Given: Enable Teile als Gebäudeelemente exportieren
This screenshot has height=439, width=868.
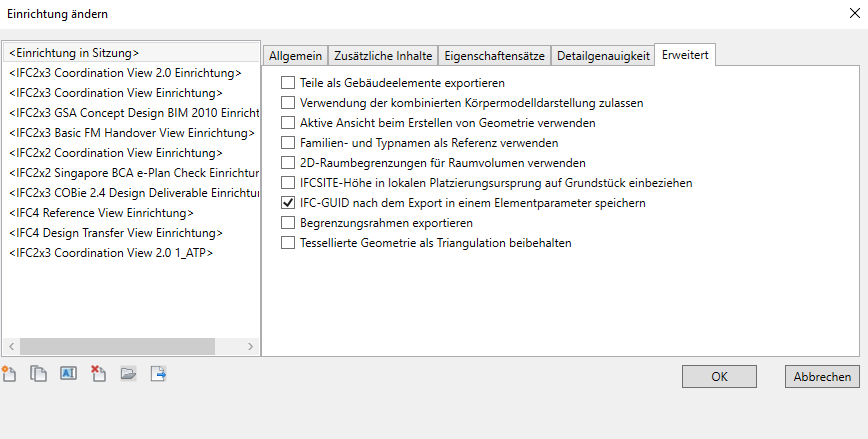Looking at the screenshot, I should pyautogui.click(x=288, y=83).
